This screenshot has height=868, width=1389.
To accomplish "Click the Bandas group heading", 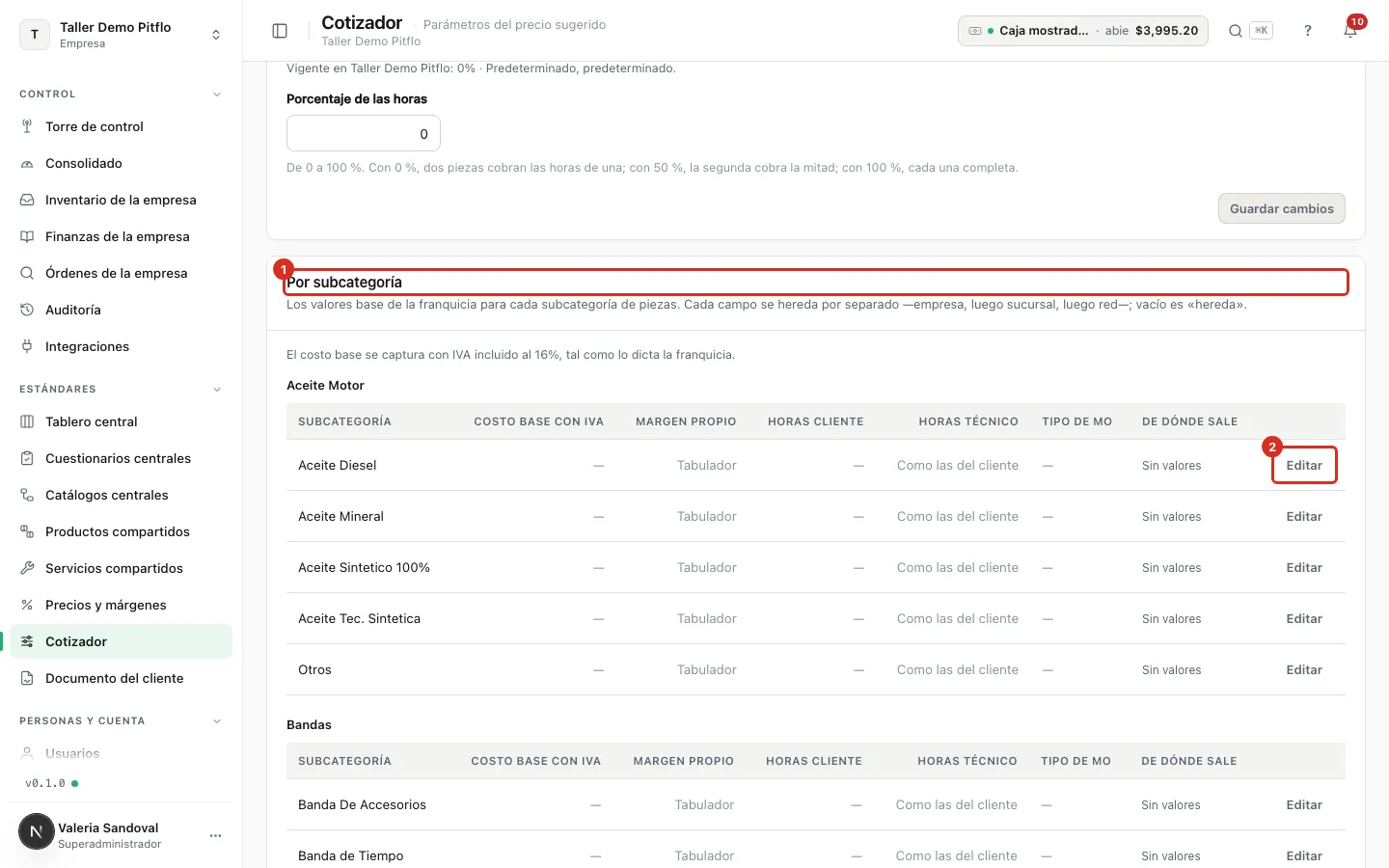I will [x=309, y=724].
